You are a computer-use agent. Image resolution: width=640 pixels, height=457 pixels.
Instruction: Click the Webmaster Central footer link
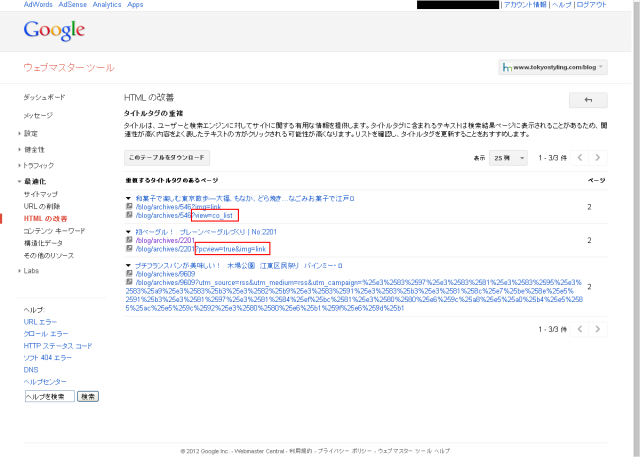point(259,451)
